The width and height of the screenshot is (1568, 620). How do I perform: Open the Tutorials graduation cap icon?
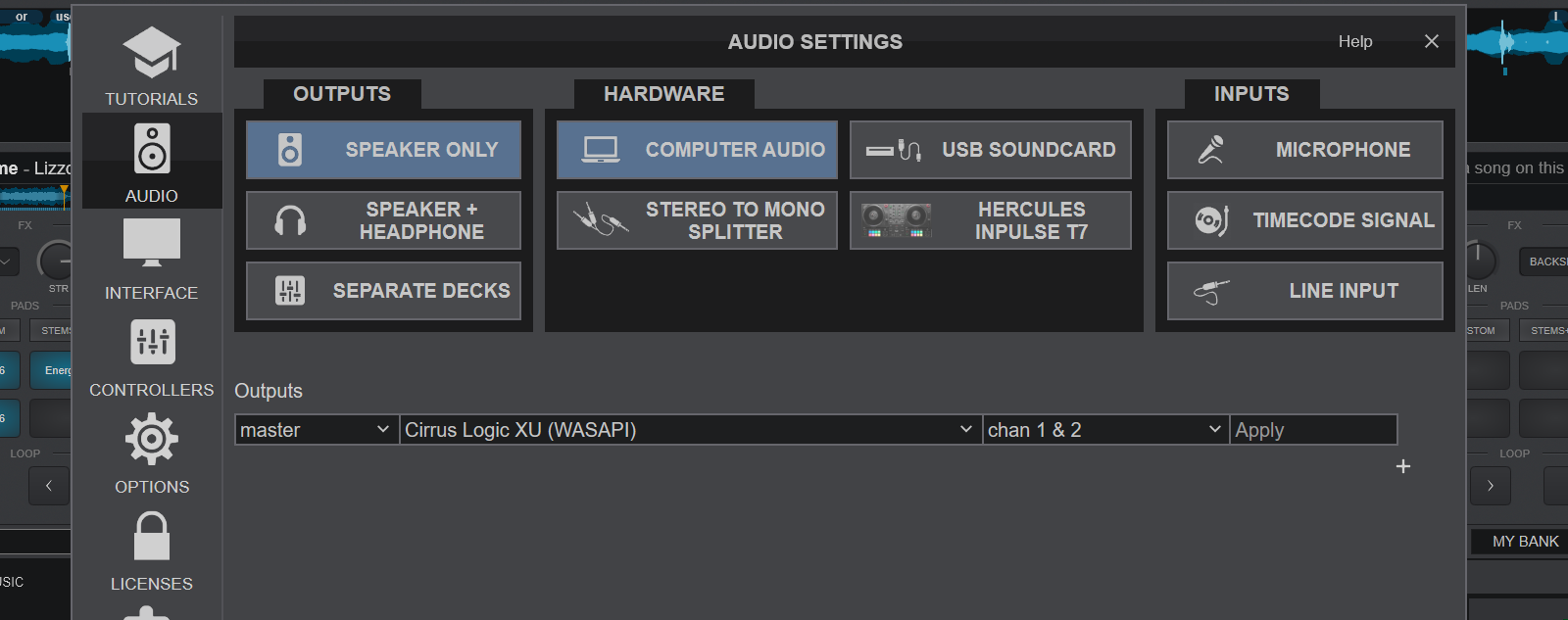coord(151,53)
